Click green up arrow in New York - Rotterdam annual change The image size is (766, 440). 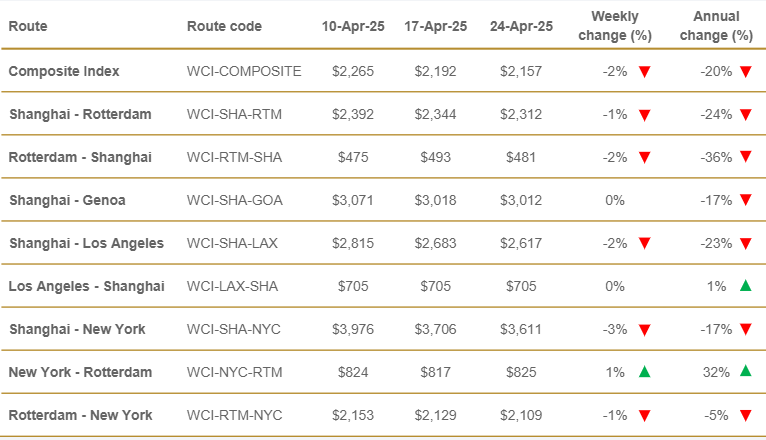[745, 371]
